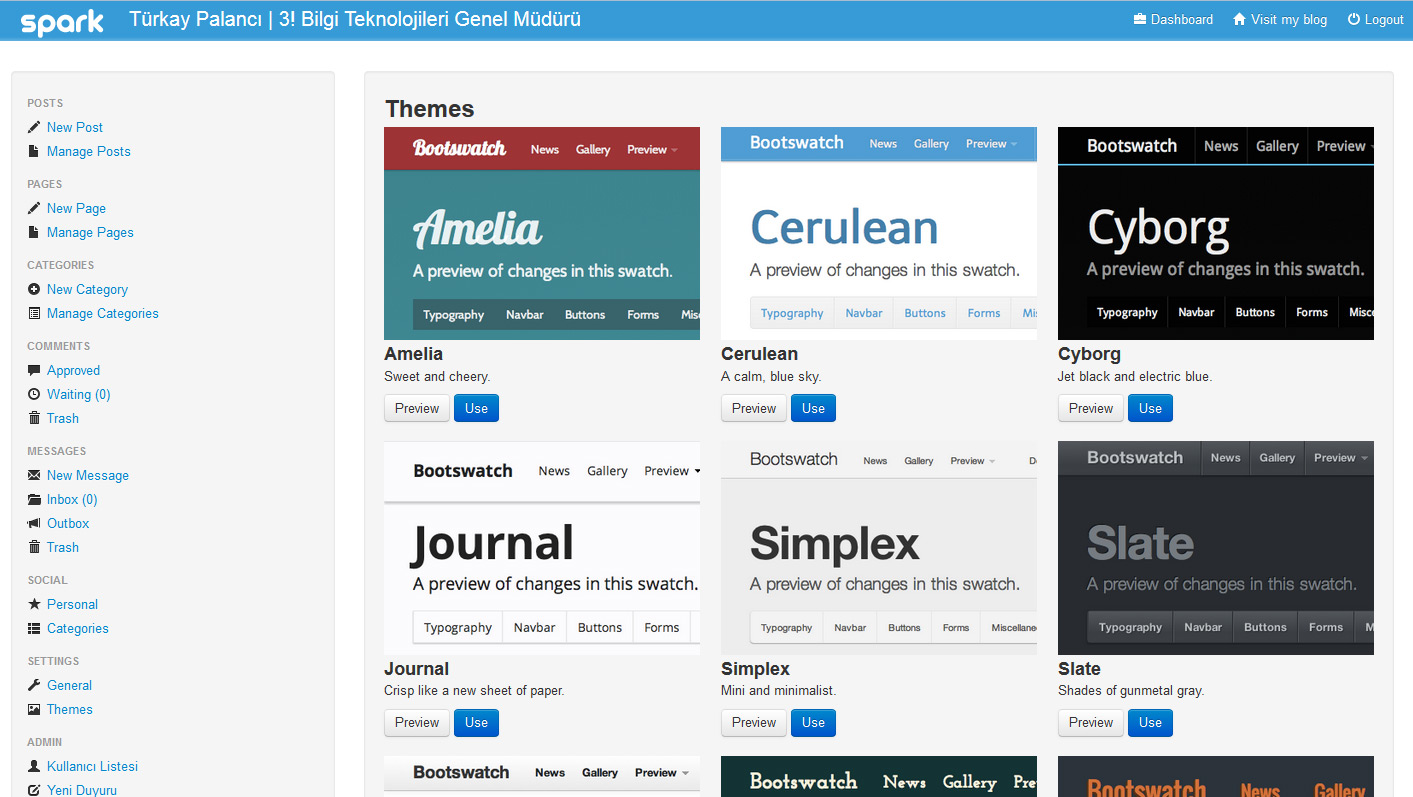Use the Journal theme

pos(476,722)
